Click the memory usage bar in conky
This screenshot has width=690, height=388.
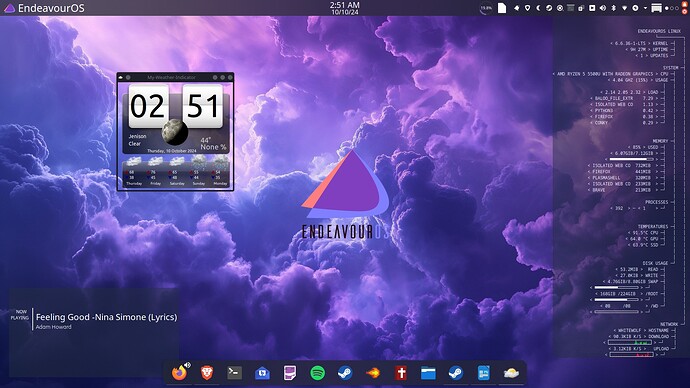(x=631, y=159)
